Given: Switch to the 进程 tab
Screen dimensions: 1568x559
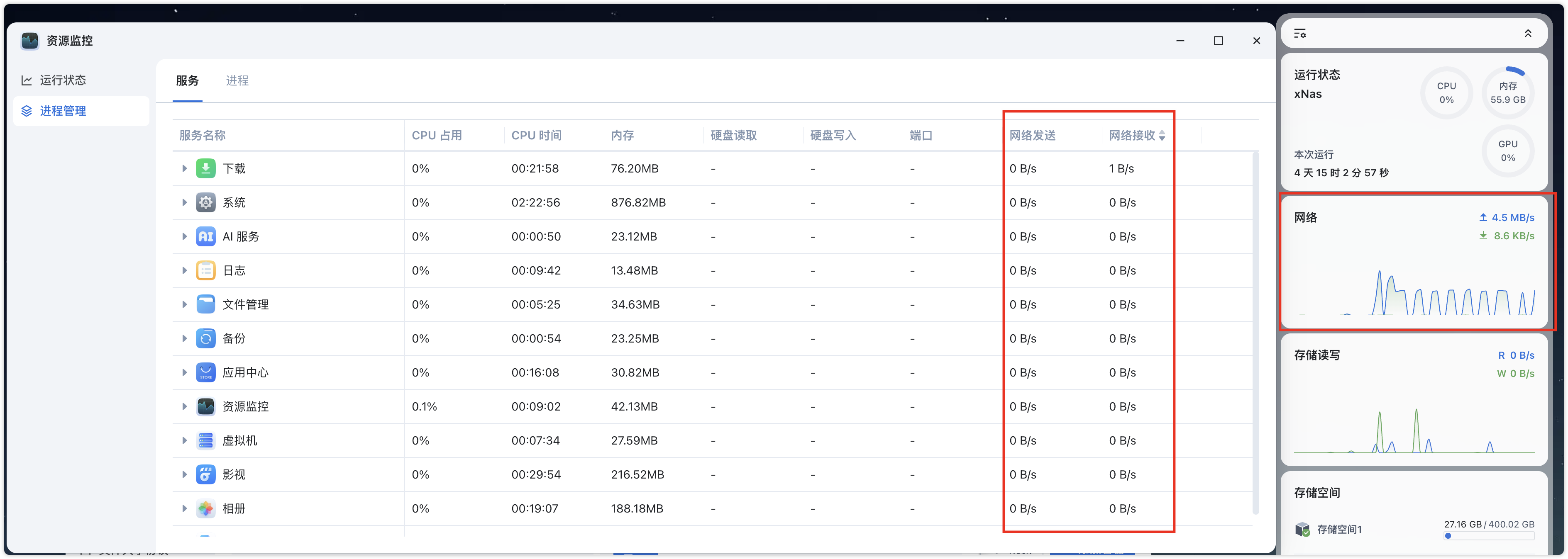Looking at the screenshot, I should click(x=237, y=80).
